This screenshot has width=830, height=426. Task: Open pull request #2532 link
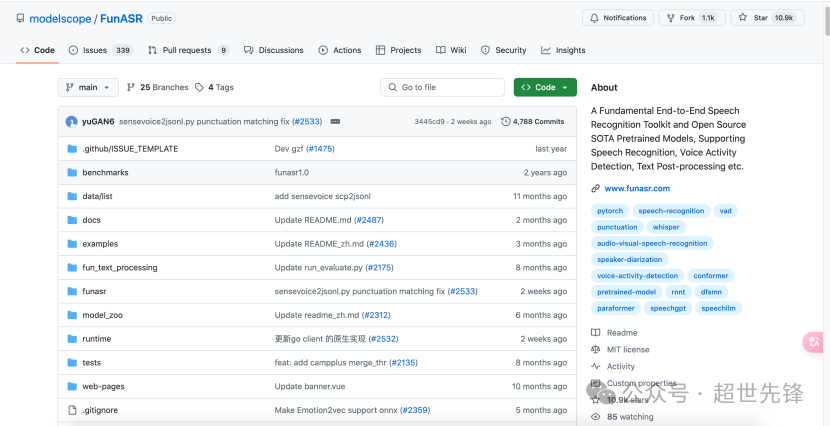tap(383, 339)
